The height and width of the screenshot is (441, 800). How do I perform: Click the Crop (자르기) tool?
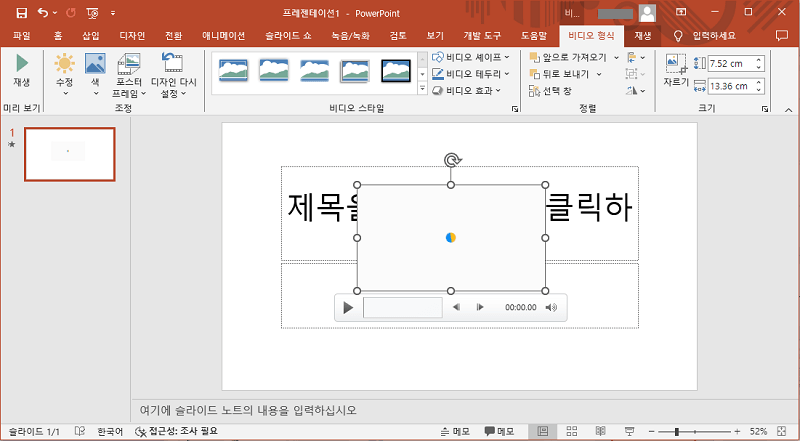pyautogui.click(x=676, y=70)
